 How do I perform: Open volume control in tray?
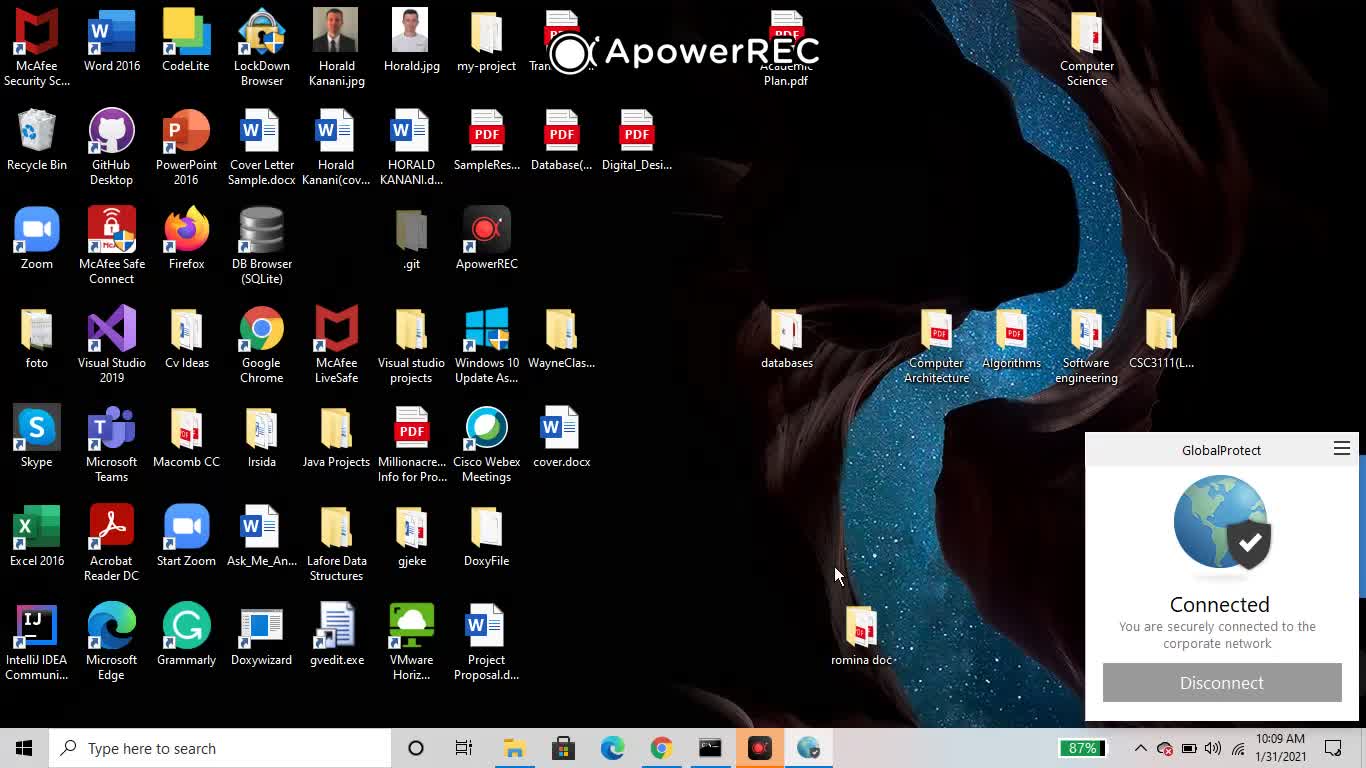(x=1213, y=748)
